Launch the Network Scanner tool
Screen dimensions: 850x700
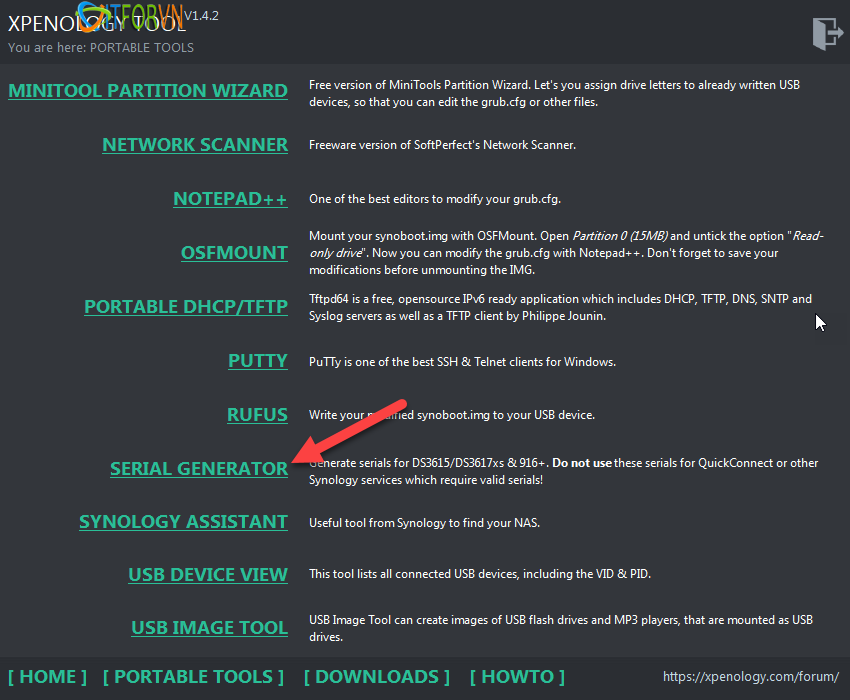tap(195, 145)
